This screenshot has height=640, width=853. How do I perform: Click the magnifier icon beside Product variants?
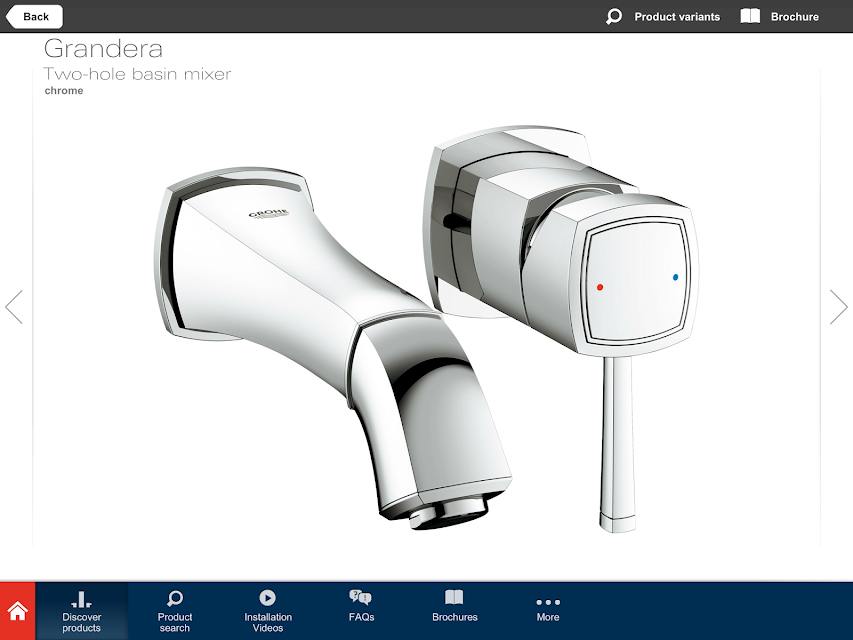[614, 16]
